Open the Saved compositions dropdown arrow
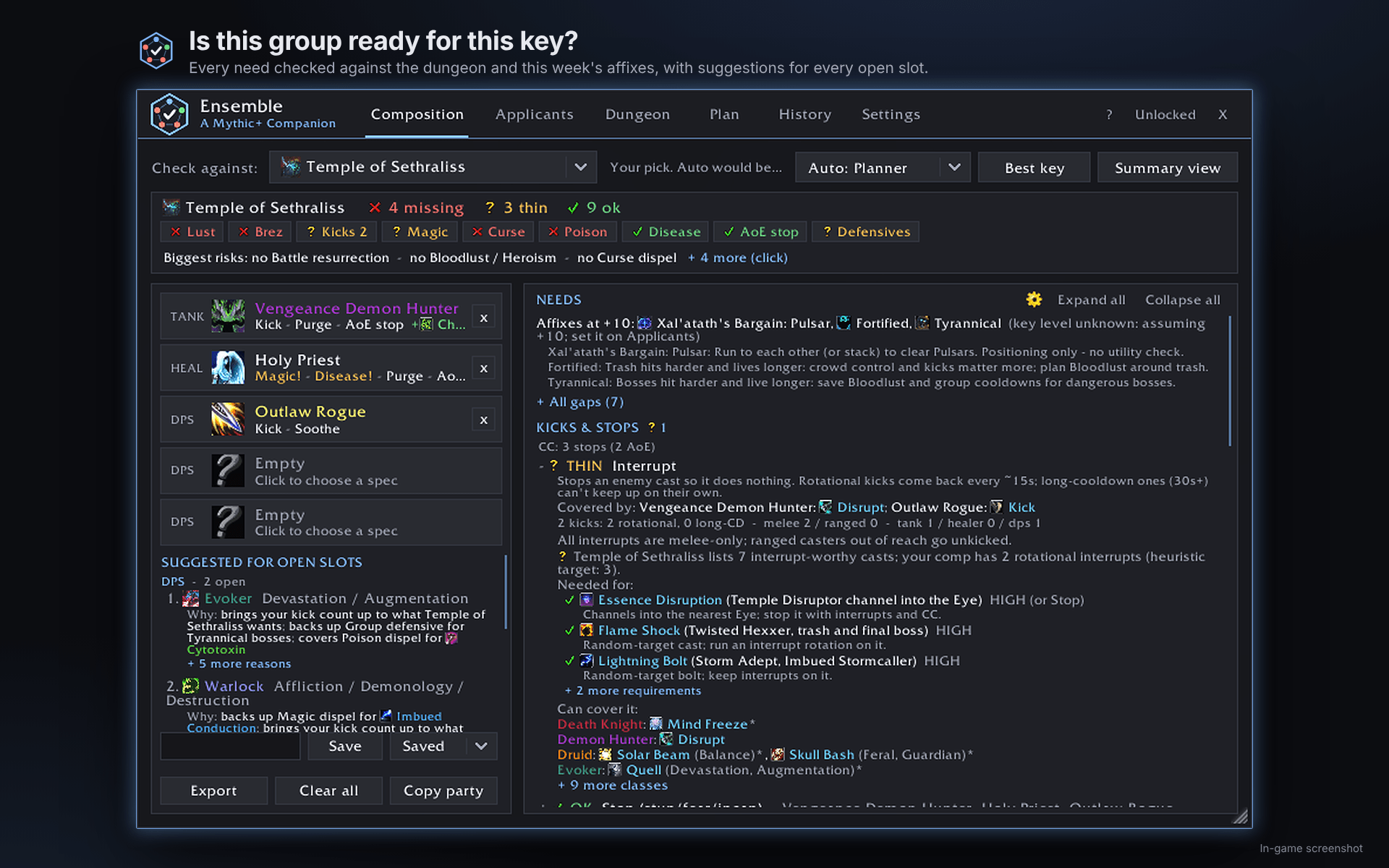 click(481, 746)
